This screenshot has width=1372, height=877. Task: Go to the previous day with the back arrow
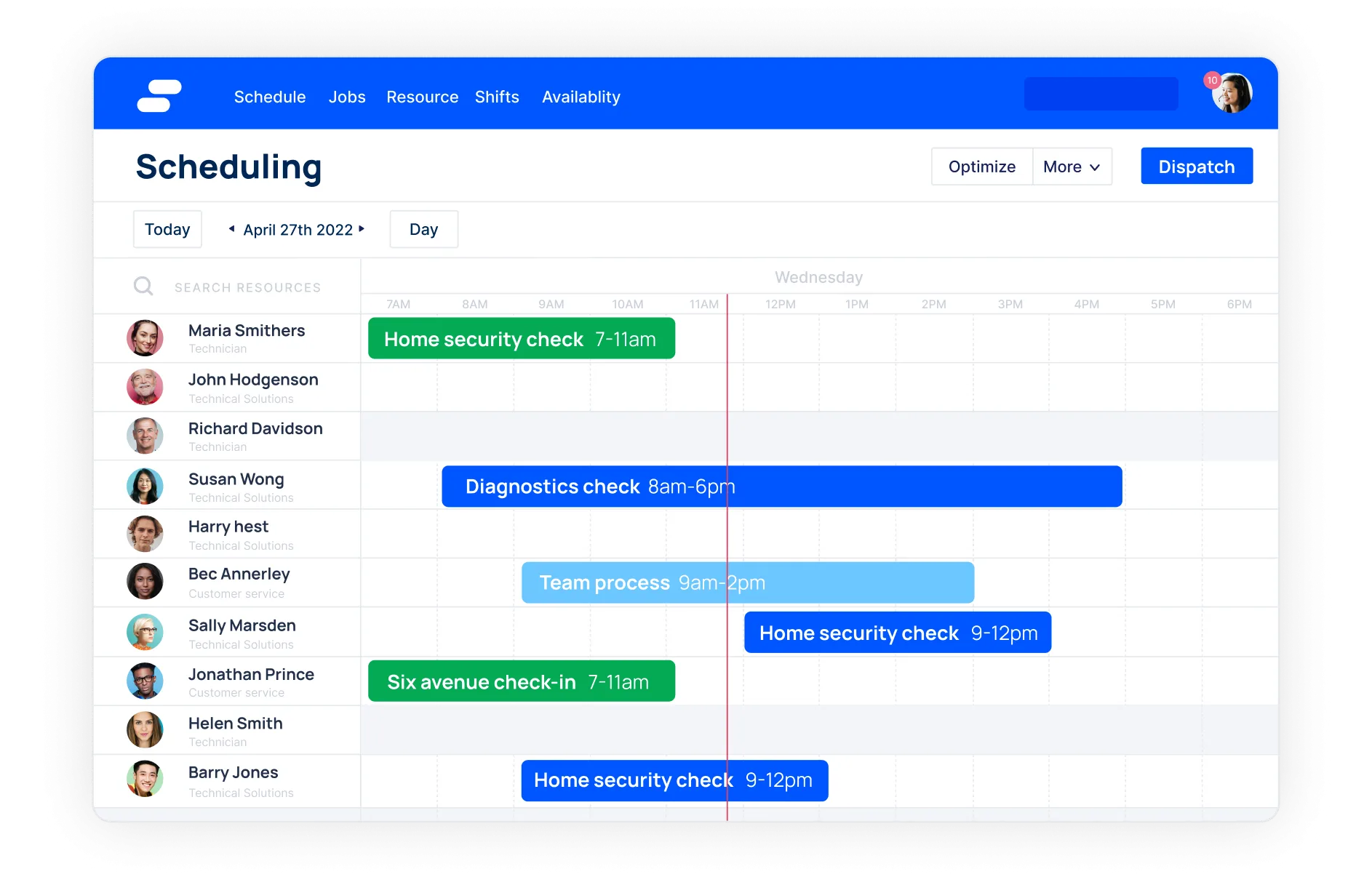[x=231, y=229]
